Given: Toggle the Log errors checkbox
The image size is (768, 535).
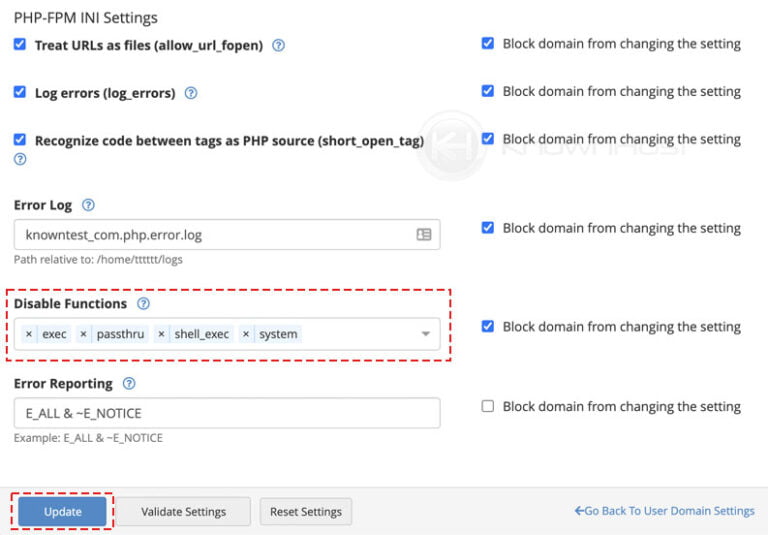Looking at the screenshot, I should tap(20, 92).
